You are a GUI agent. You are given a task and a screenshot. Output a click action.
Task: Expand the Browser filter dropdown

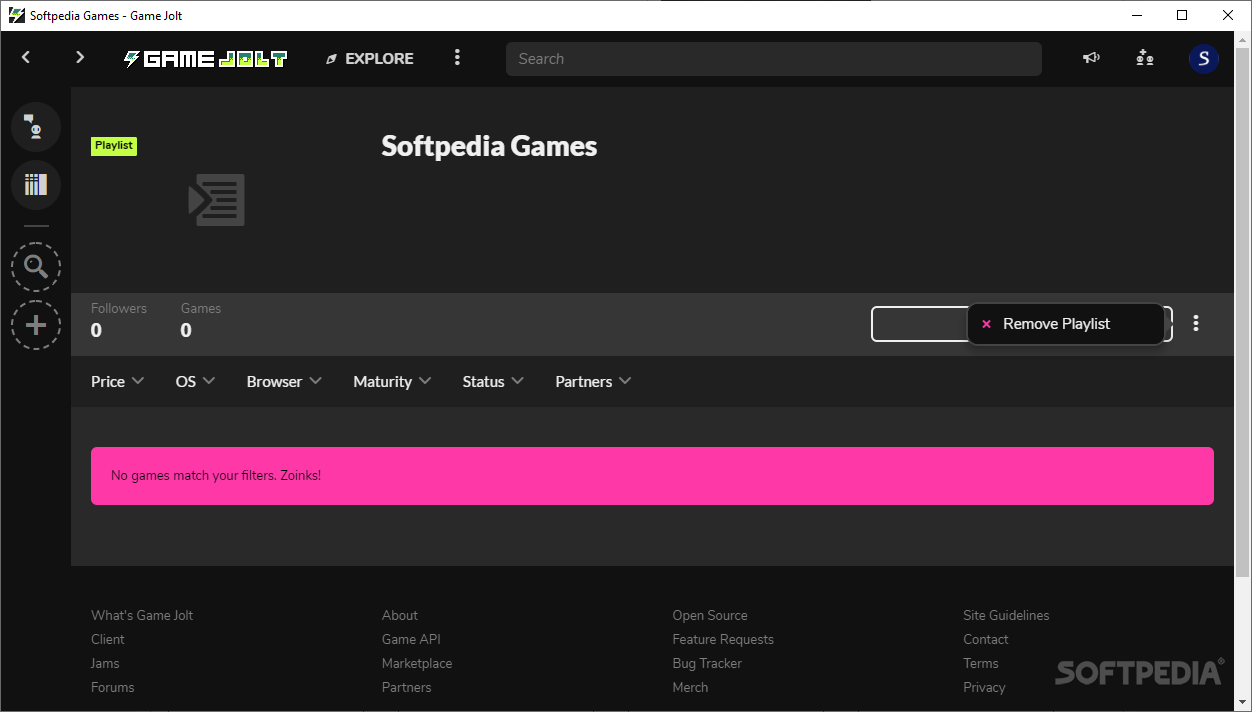click(285, 381)
